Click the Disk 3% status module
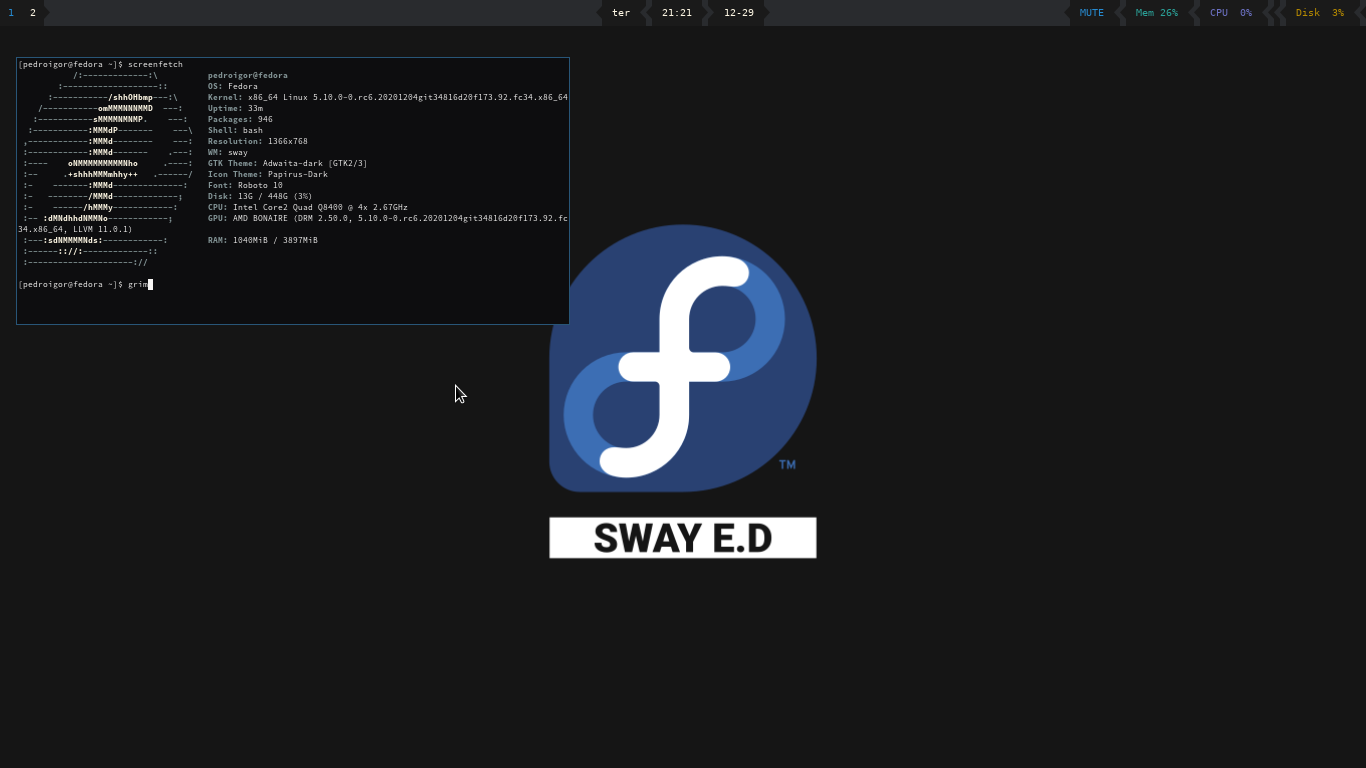The image size is (1366, 768). point(1319,13)
